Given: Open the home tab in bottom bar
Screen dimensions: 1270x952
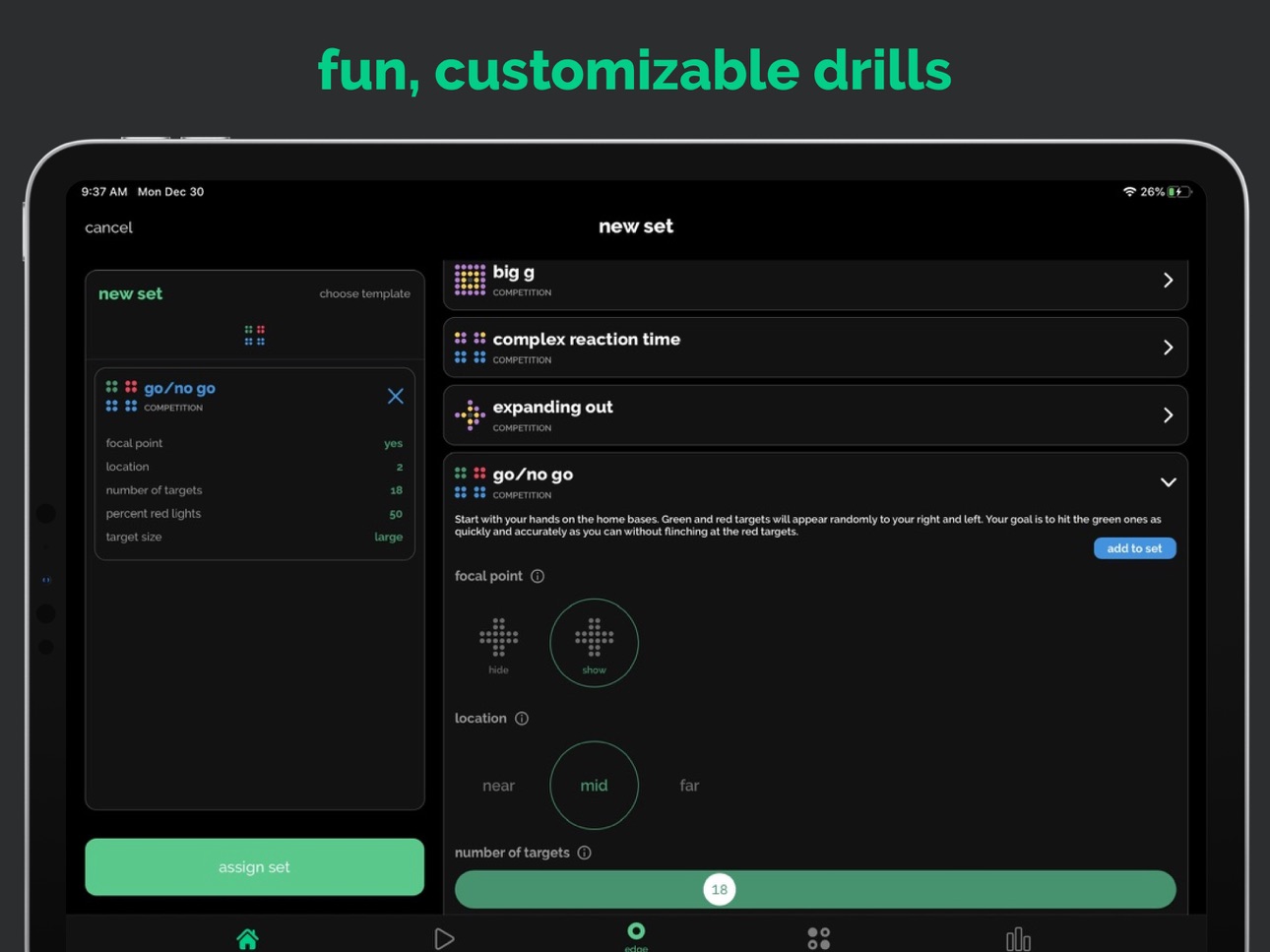Looking at the screenshot, I should [247, 938].
